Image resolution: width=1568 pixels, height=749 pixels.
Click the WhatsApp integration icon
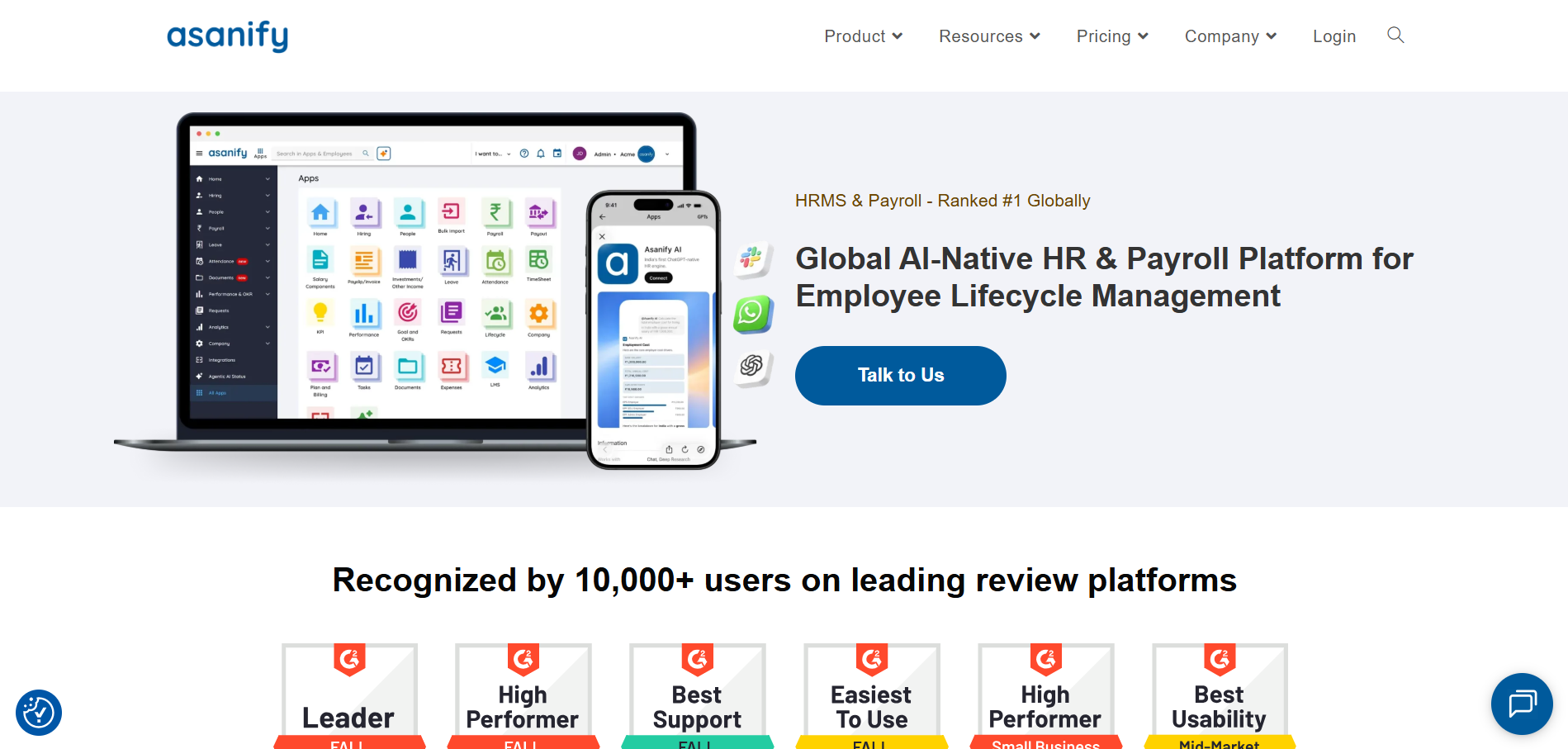click(752, 314)
